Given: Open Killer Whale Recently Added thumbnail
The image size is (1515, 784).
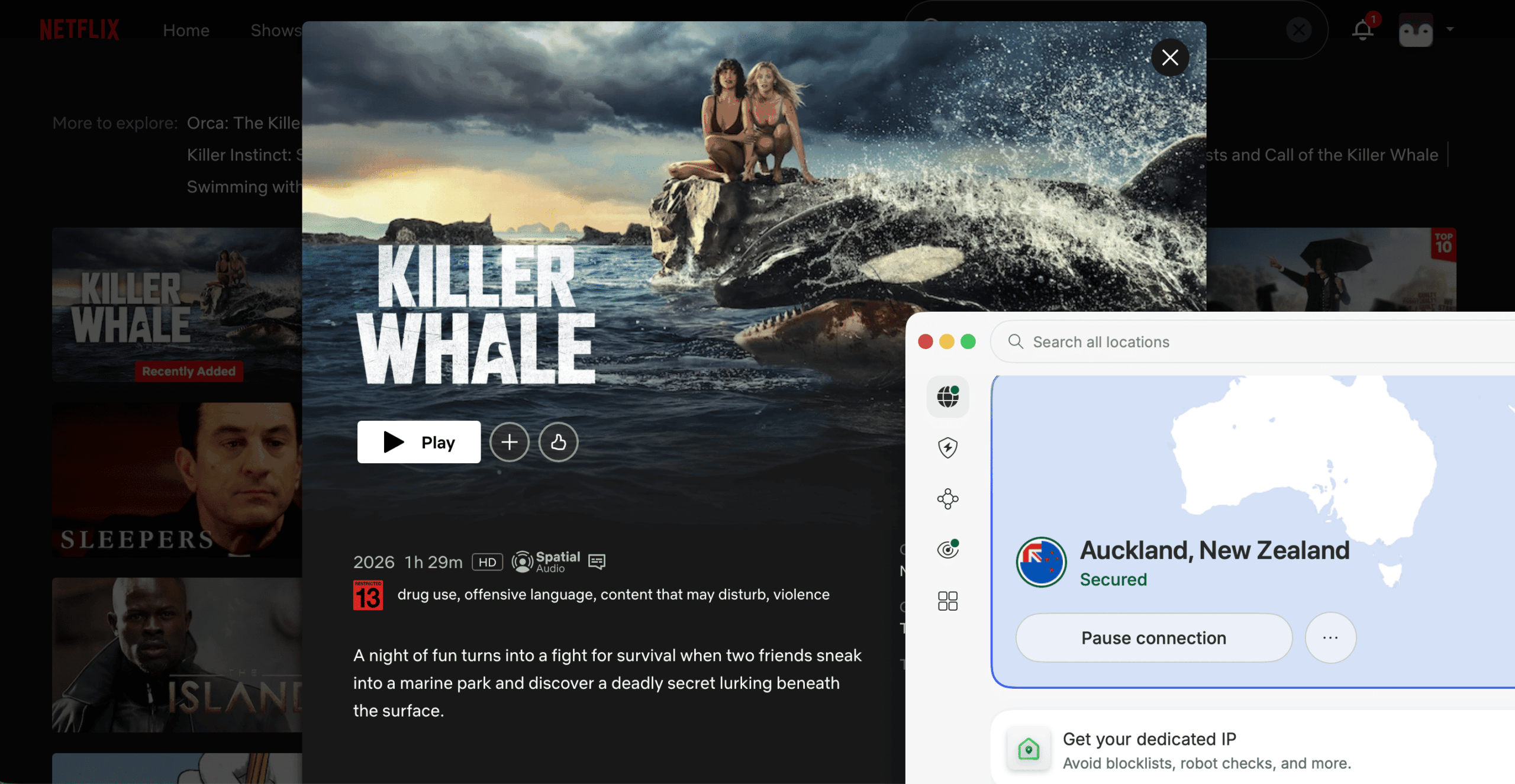Looking at the screenshot, I should 177,305.
